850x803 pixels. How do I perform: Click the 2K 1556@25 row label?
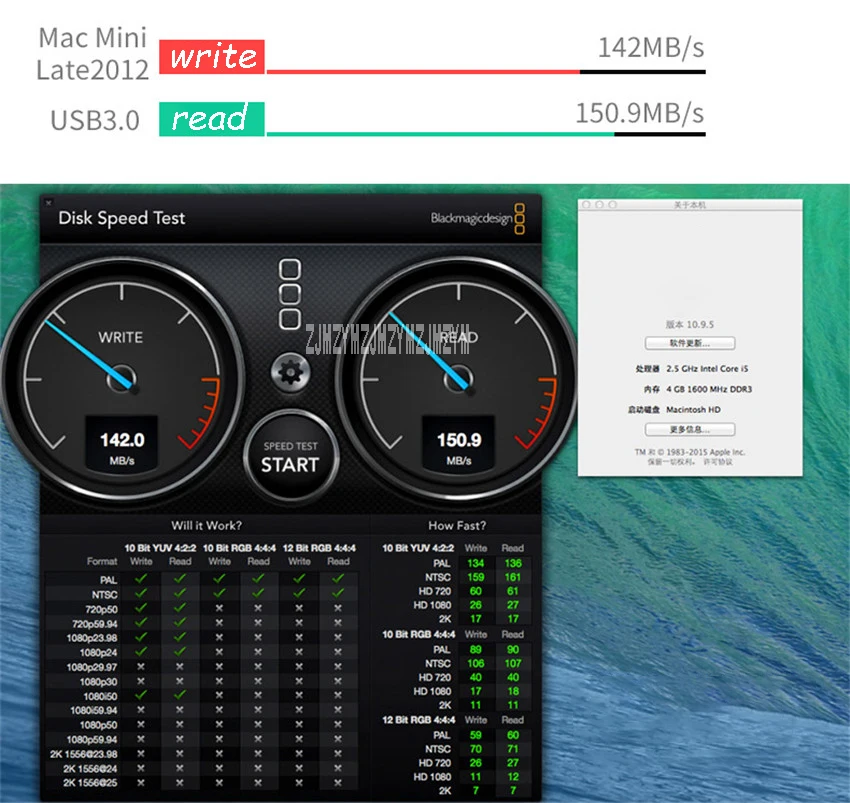tap(90, 782)
